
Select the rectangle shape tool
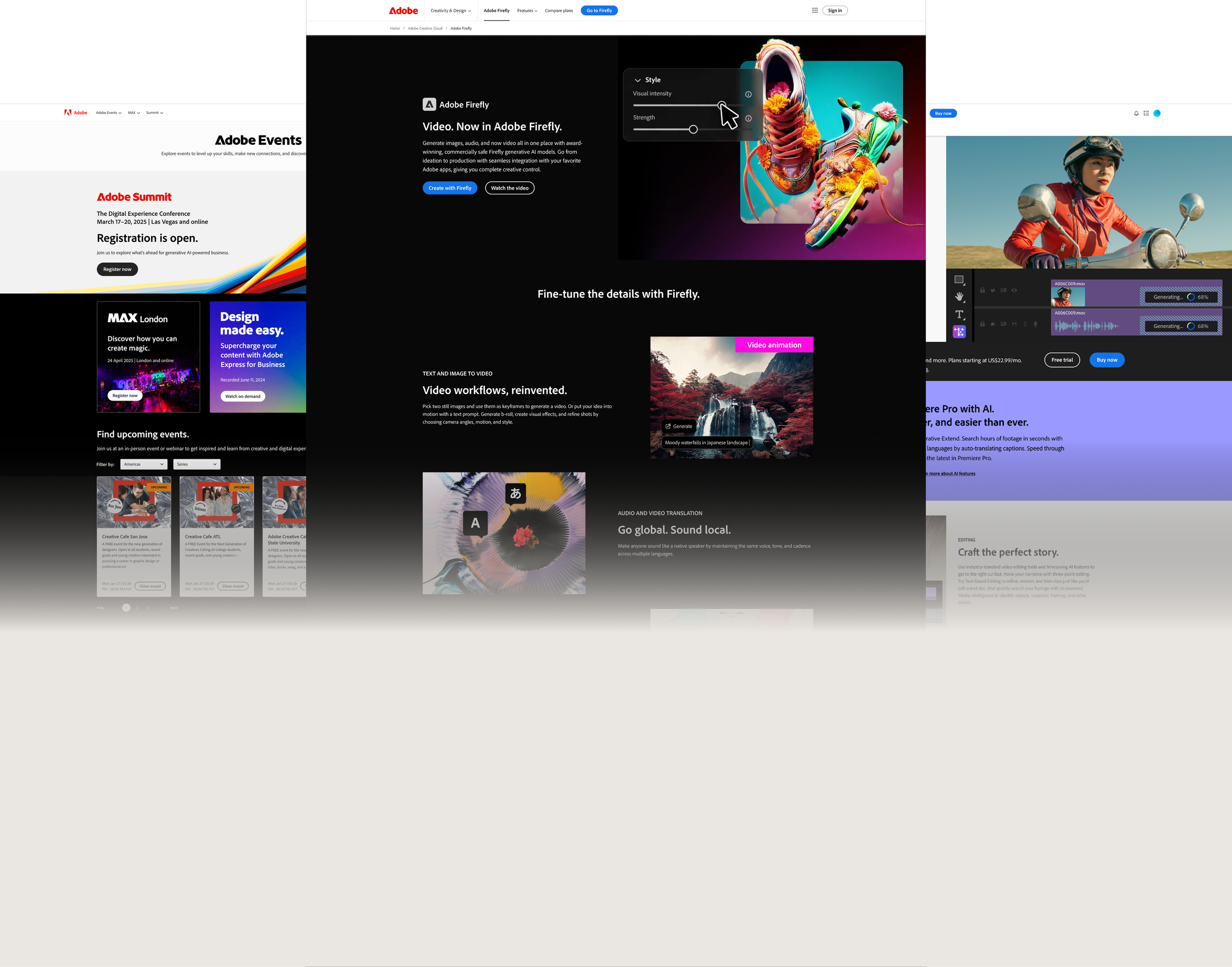pos(959,280)
